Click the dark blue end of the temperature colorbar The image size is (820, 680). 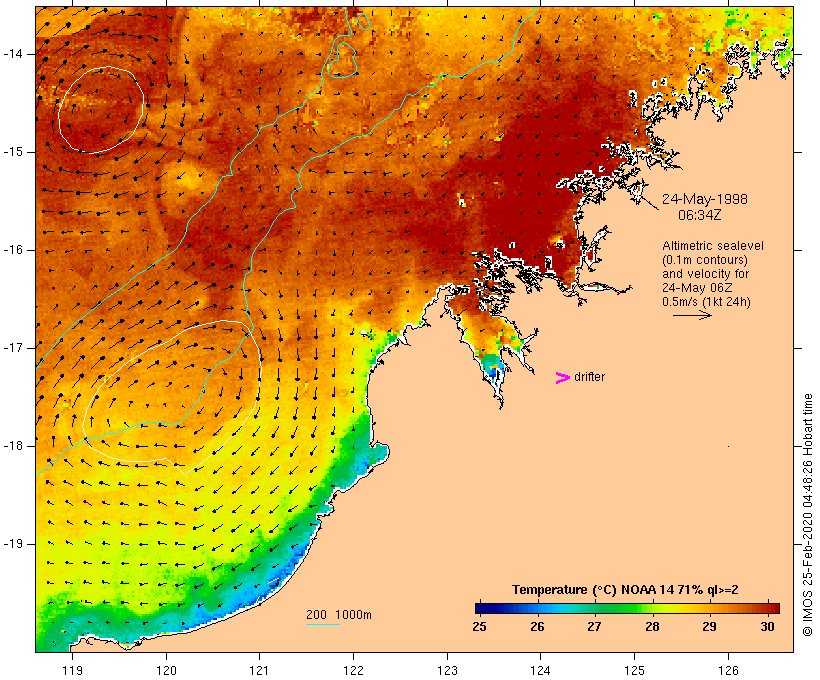(x=486, y=608)
